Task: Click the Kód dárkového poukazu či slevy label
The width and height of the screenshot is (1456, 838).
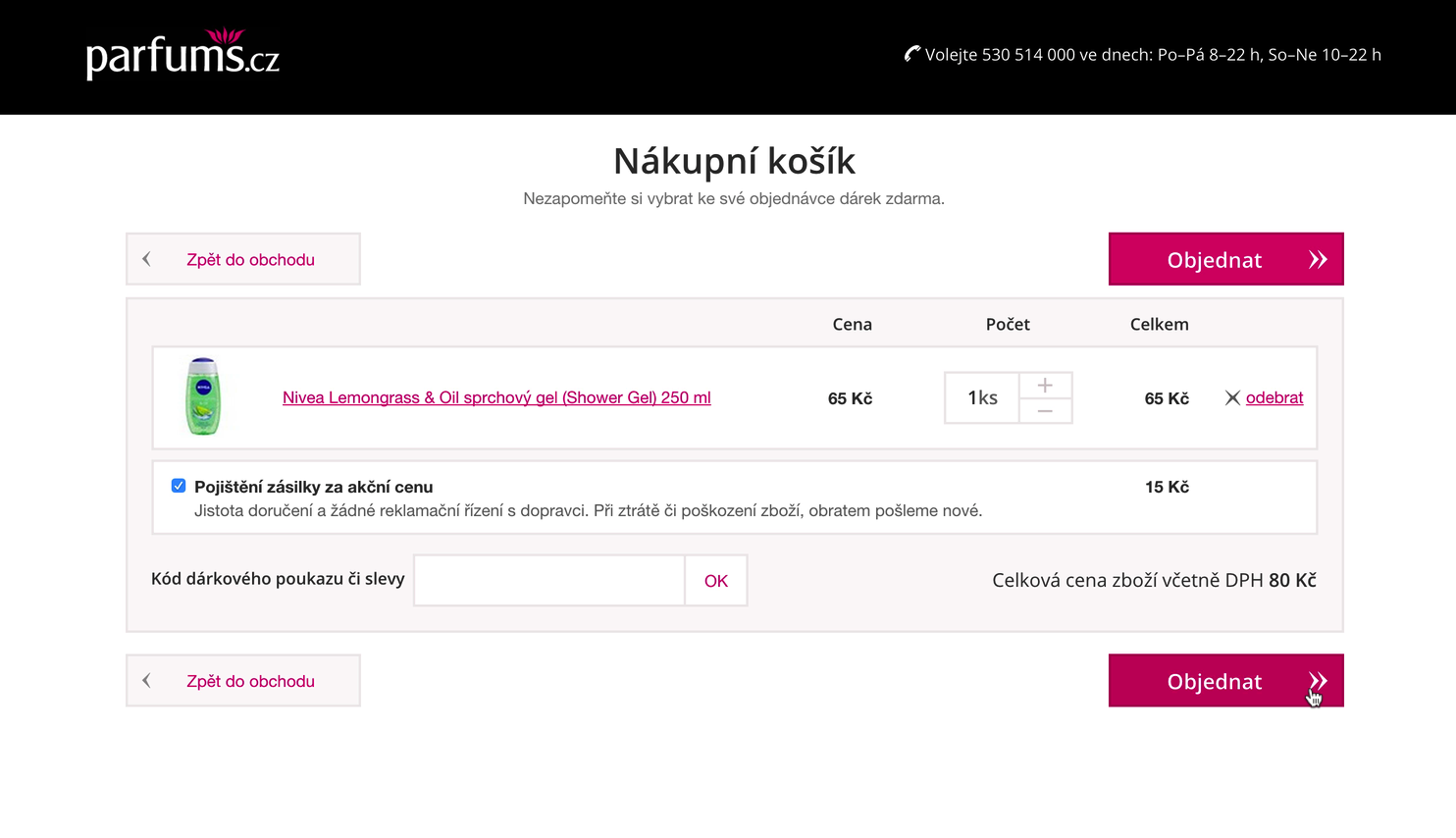Action: click(278, 579)
